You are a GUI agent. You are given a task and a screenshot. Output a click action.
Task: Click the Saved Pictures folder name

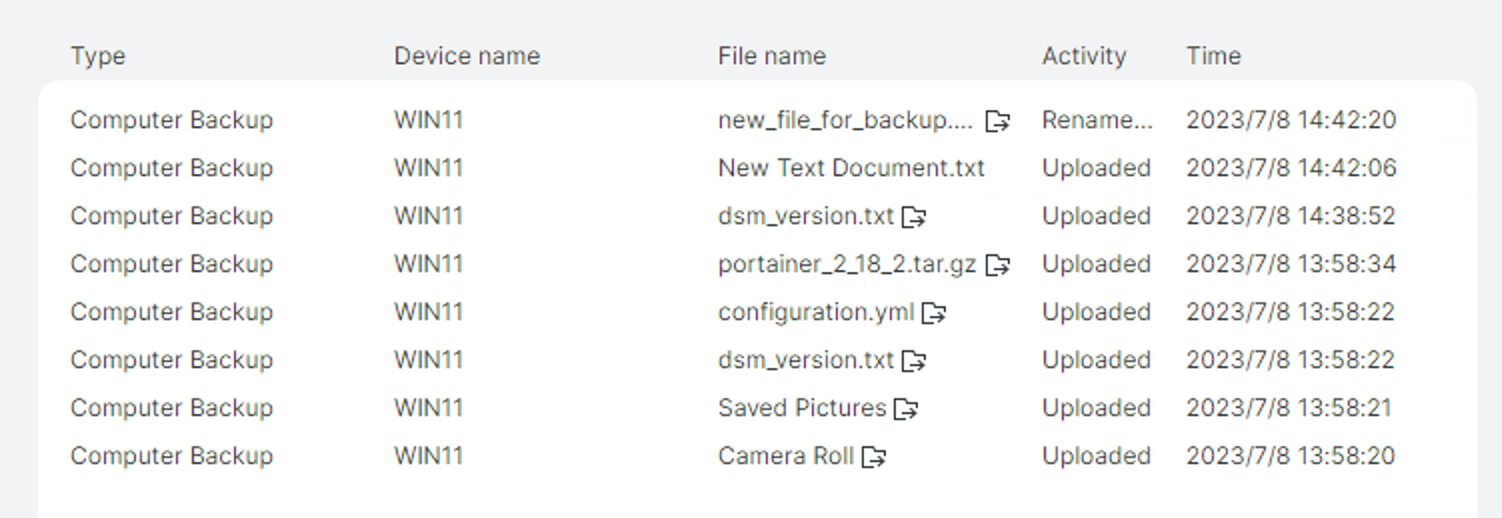pyautogui.click(x=802, y=408)
